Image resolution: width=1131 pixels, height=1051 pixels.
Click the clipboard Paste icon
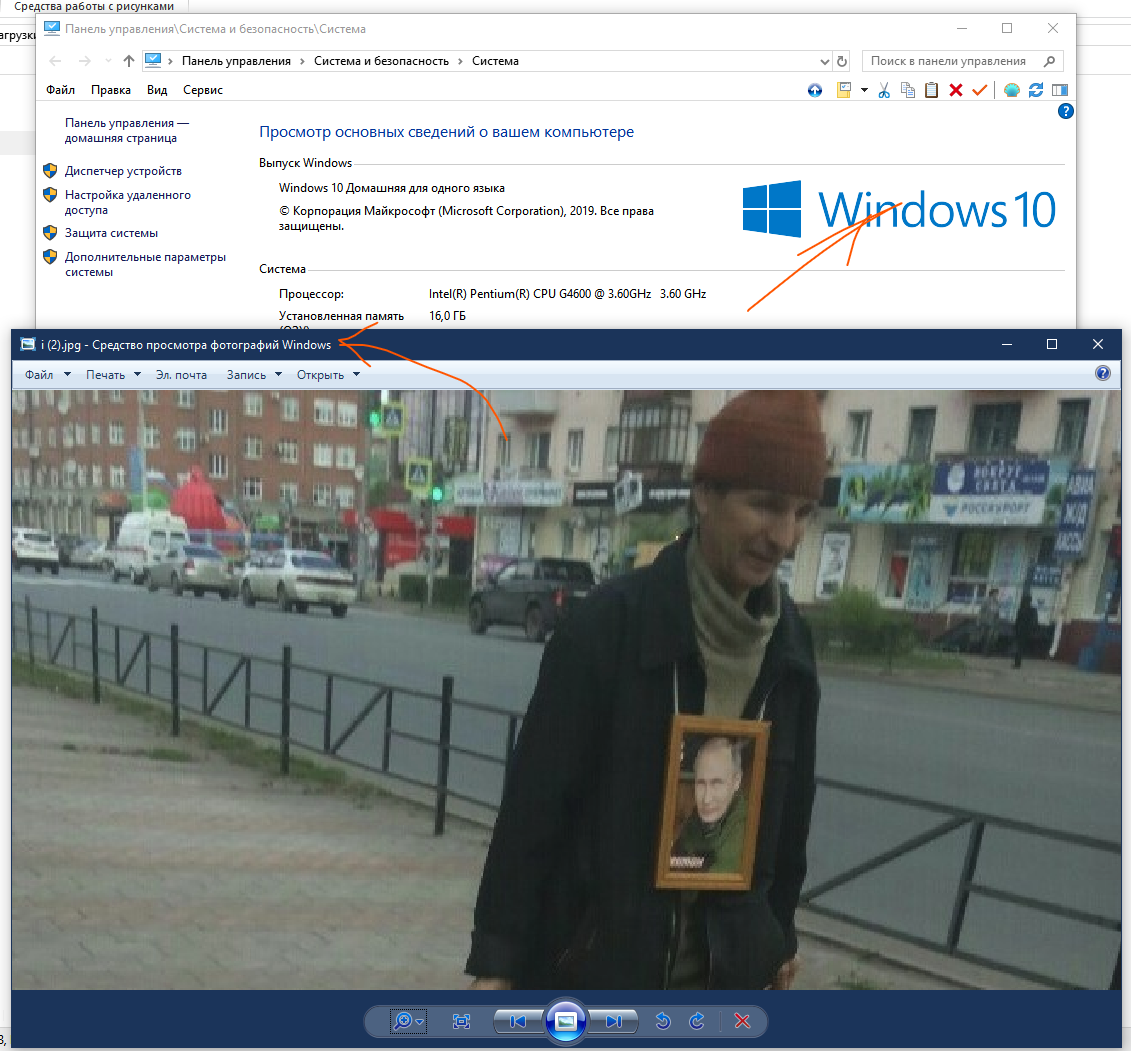(931, 90)
